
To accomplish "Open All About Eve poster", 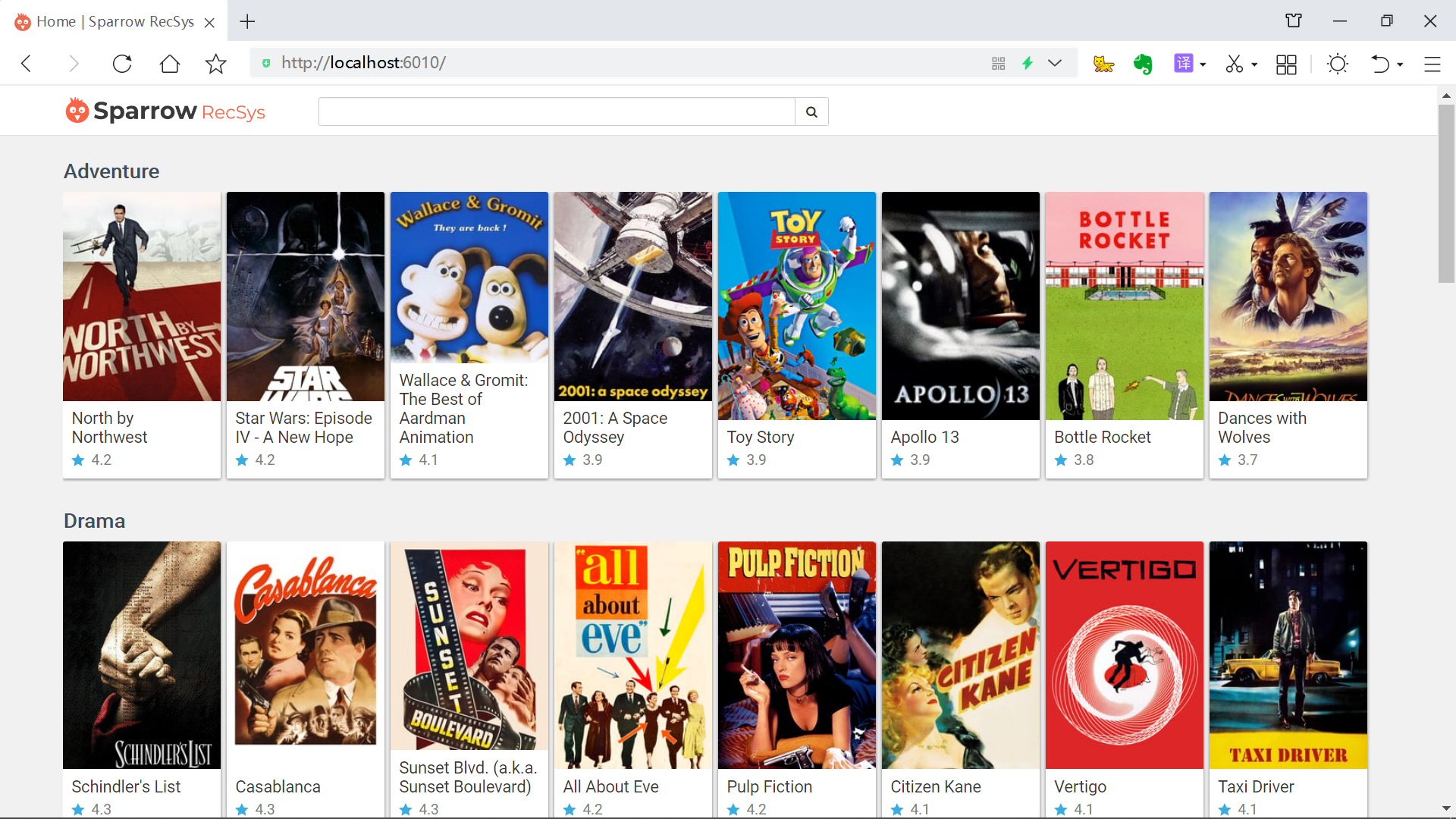I will coord(633,655).
